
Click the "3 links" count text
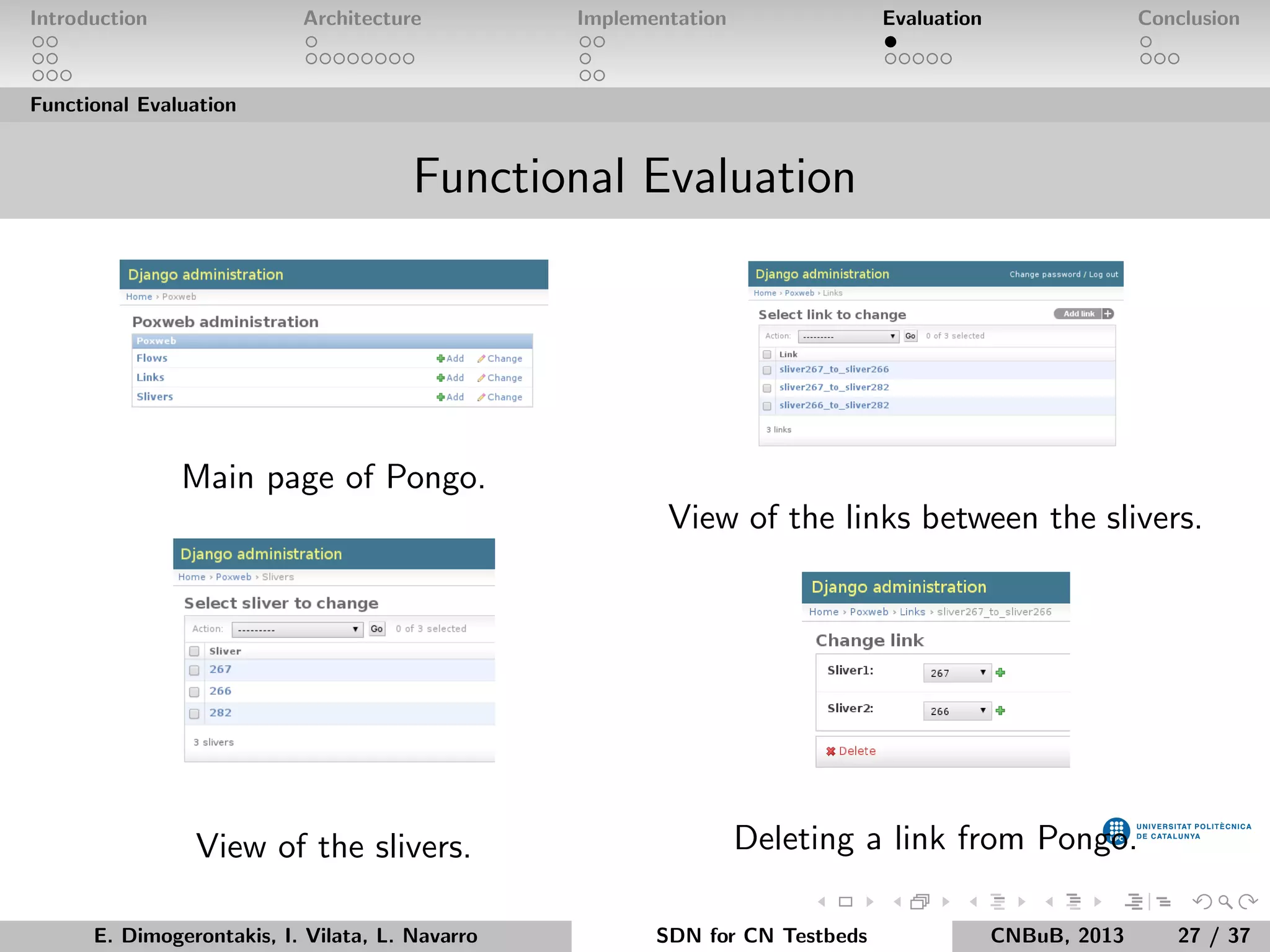[x=779, y=430]
